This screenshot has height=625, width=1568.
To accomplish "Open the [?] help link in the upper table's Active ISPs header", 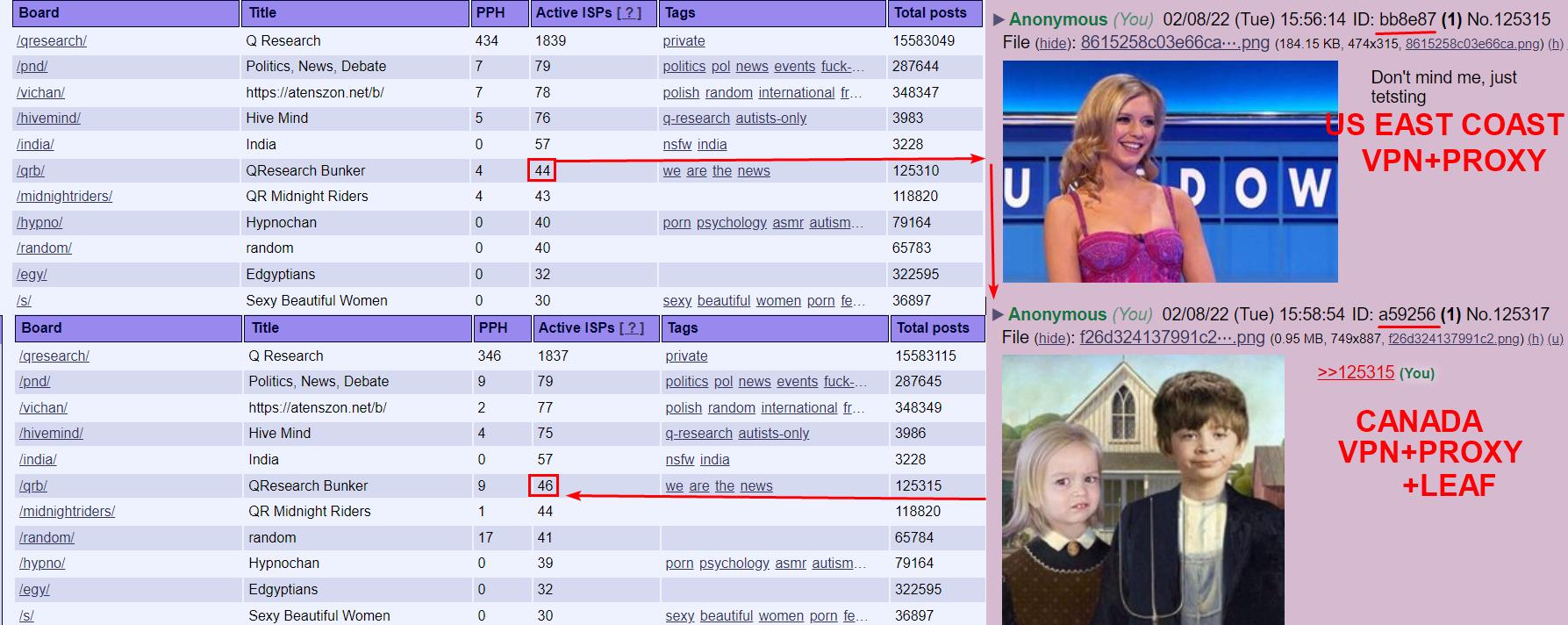I will click(x=629, y=13).
